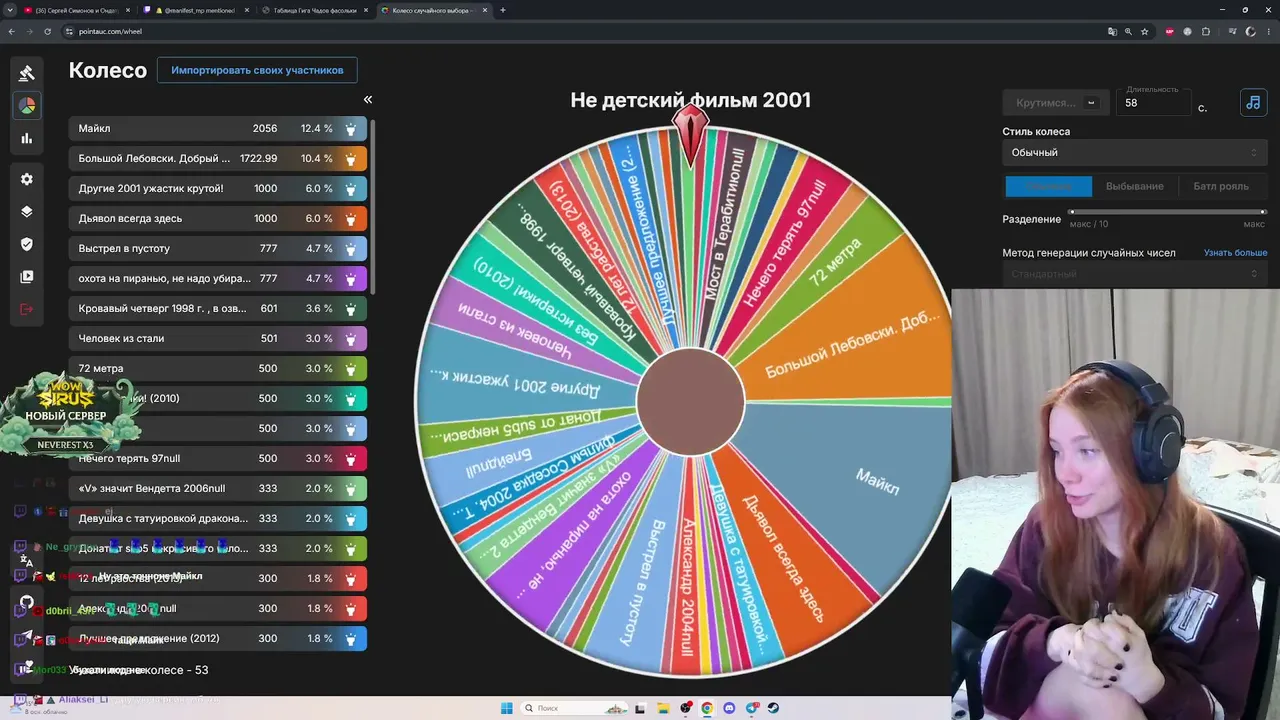
Task: Open the video play sidebar icon
Action: [x=27, y=276]
